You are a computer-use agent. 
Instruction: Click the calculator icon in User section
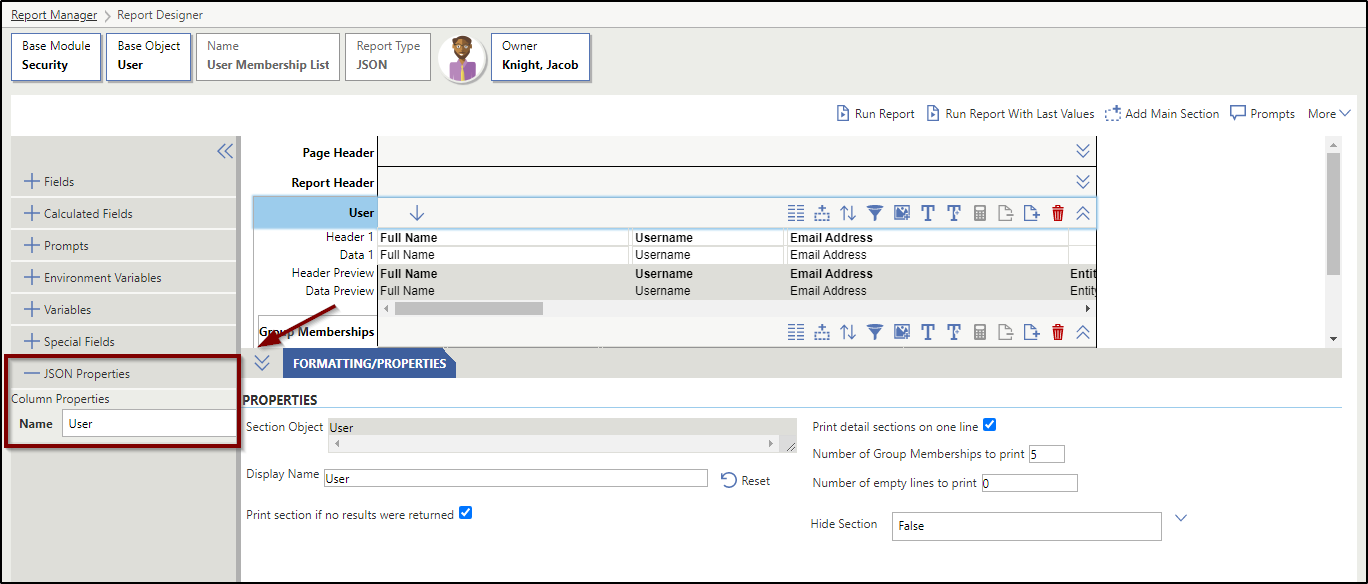(x=980, y=213)
